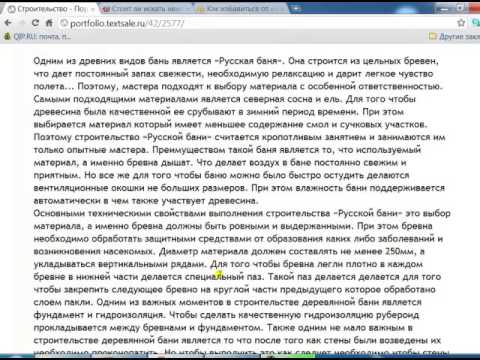Image resolution: width=480 pixels, height=360 pixels.
Task: Click the site icon left of the URL
Action: (x=64, y=23)
